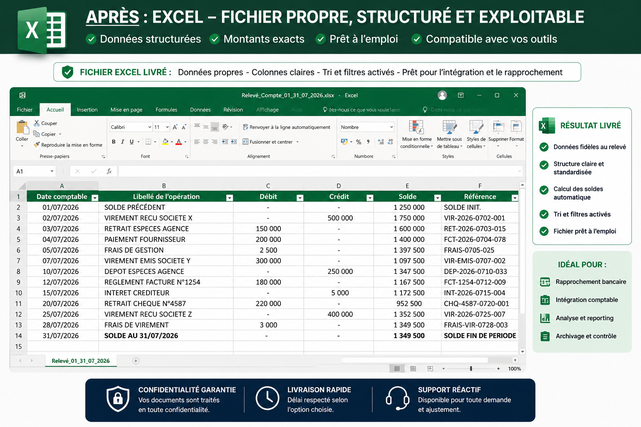
Task: Click the Coller paste icon
Action: 22,127
